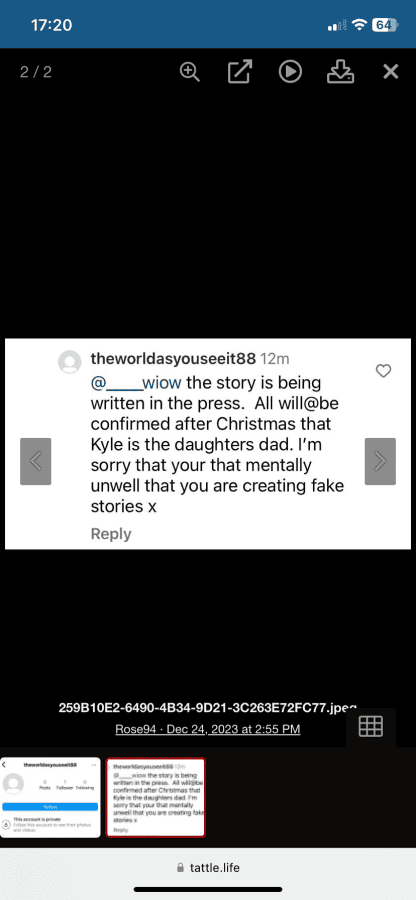Screen dimensions: 416x900
Task: Open image in new window icon
Action: tap(239, 72)
